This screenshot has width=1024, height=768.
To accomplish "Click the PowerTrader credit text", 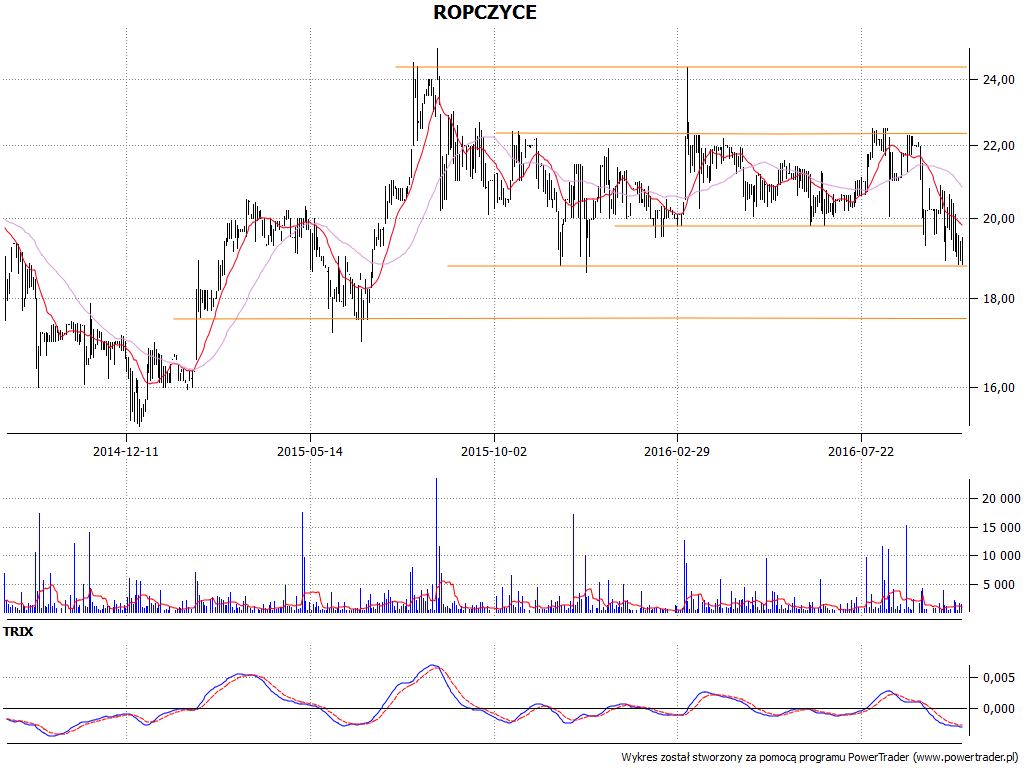I will 820,758.
